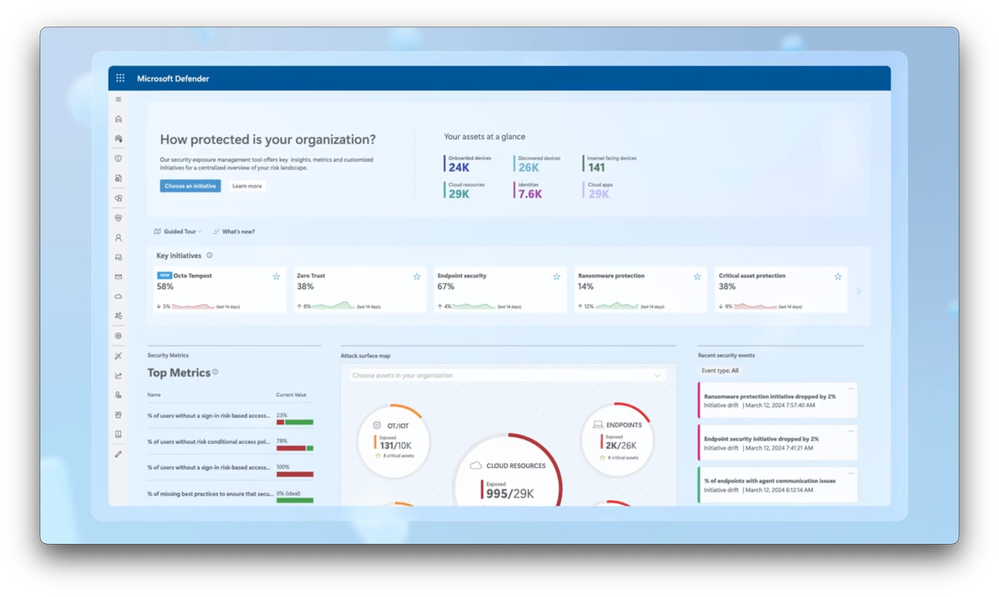Select the Endpoints 2K/26K bubble

pyautogui.click(x=617, y=439)
